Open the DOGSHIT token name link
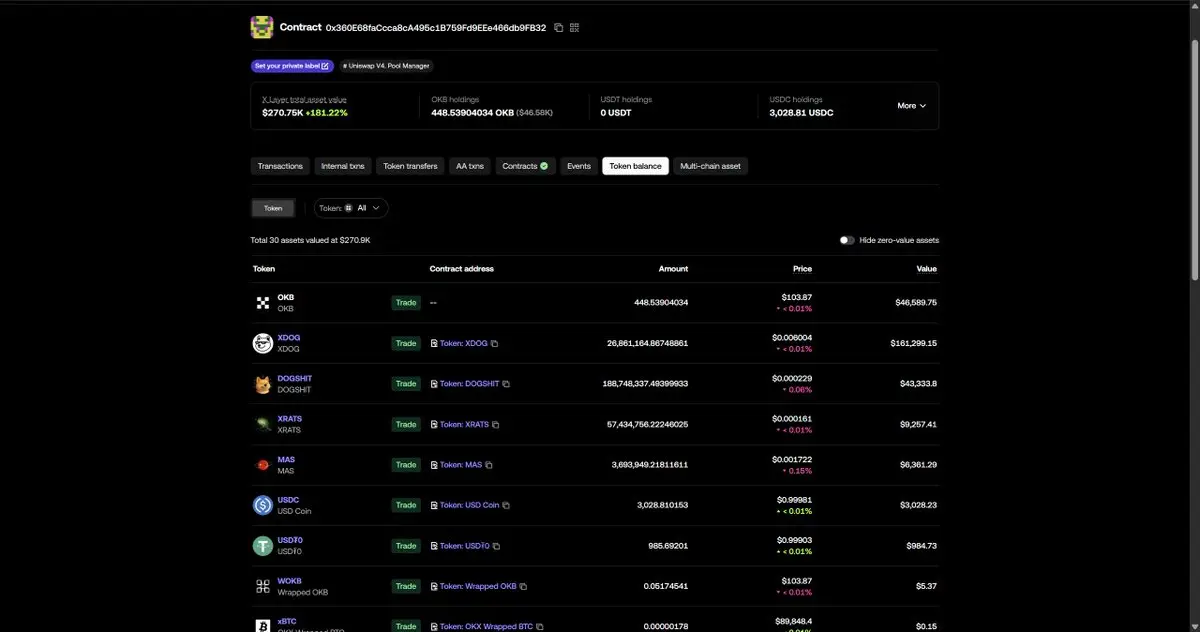The height and width of the screenshot is (632, 1200). 295,378
